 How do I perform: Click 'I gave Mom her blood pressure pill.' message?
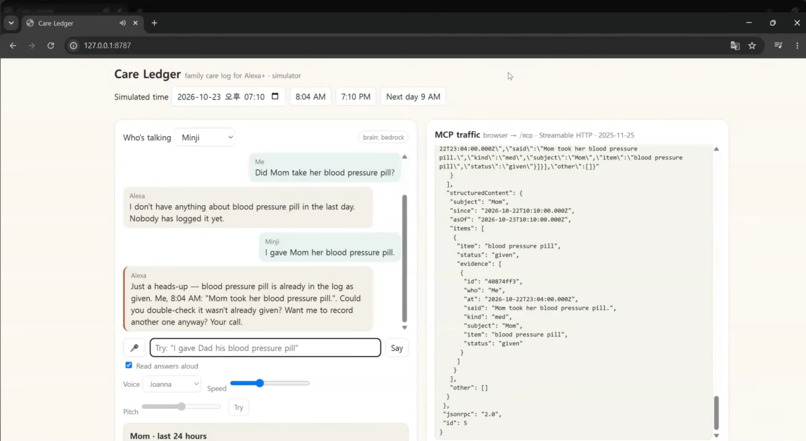[329, 248]
